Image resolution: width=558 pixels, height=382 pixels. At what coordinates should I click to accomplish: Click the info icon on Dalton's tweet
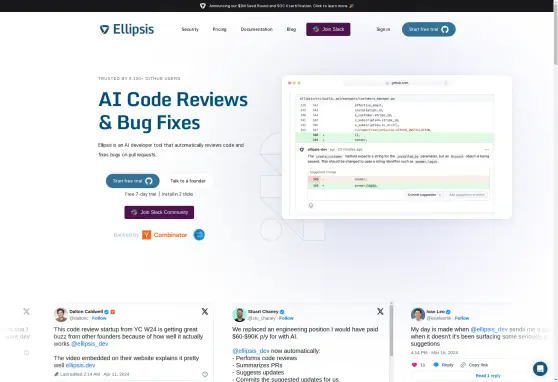click(205, 374)
